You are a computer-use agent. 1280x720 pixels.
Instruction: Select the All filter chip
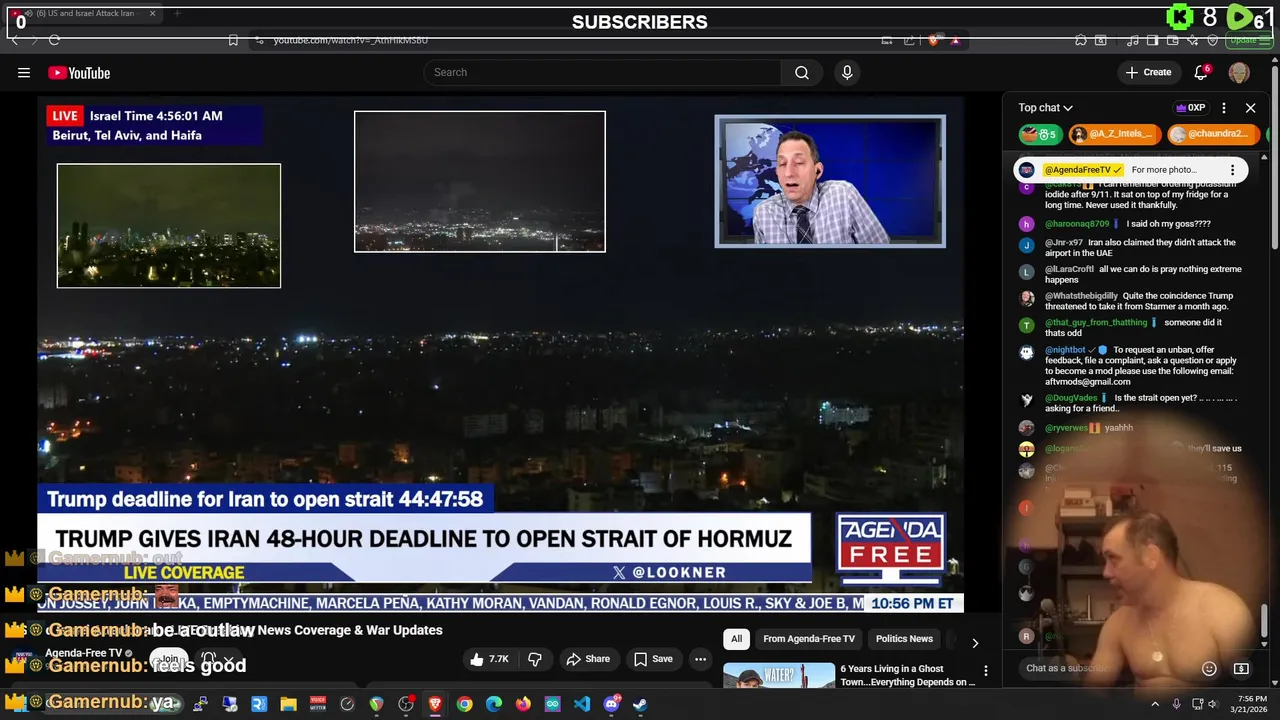coord(736,639)
